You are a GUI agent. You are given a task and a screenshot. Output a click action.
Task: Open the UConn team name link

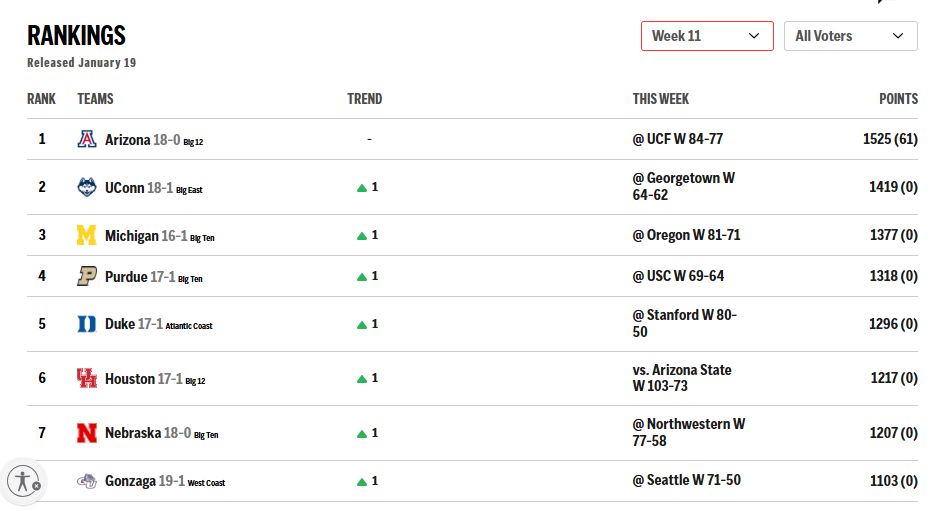coord(124,187)
